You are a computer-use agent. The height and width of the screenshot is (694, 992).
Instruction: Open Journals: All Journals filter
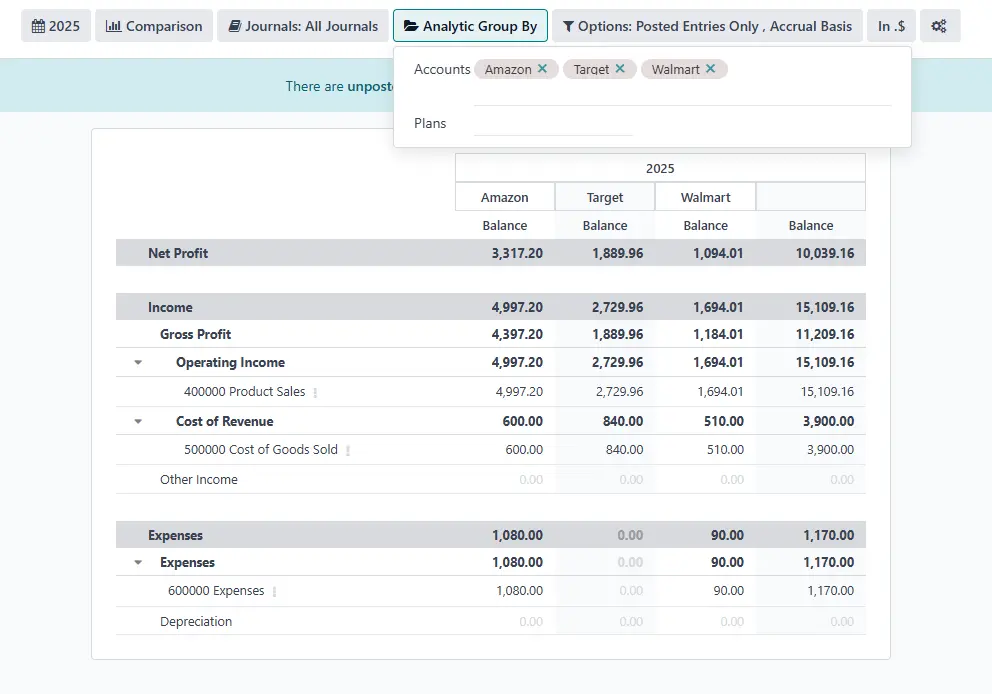[x=303, y=26]
